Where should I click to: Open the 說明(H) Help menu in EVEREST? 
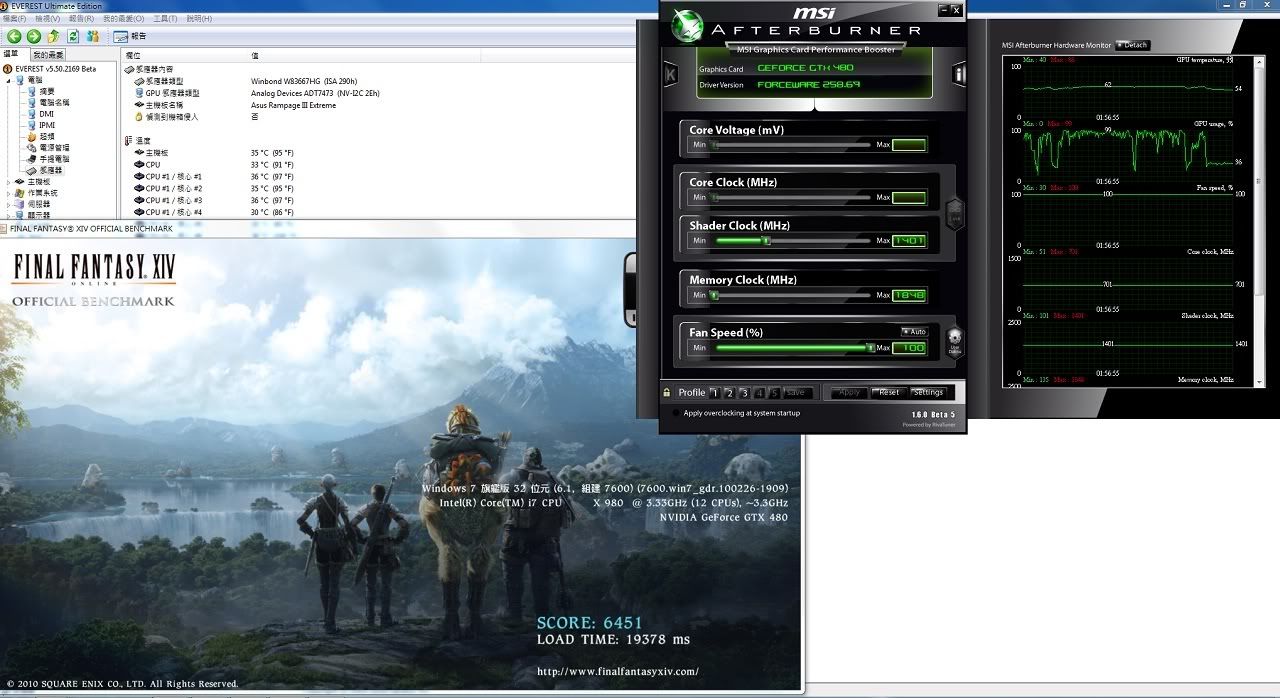pos(200,18)
